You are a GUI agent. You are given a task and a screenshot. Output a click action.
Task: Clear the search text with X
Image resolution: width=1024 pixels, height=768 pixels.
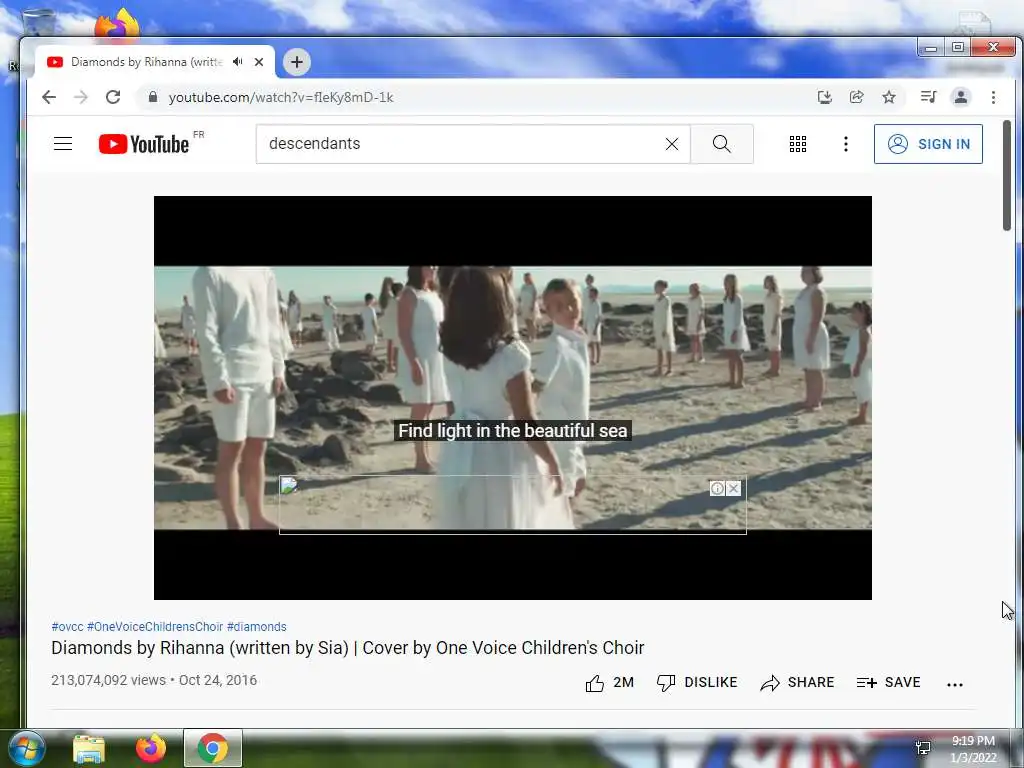672,144
